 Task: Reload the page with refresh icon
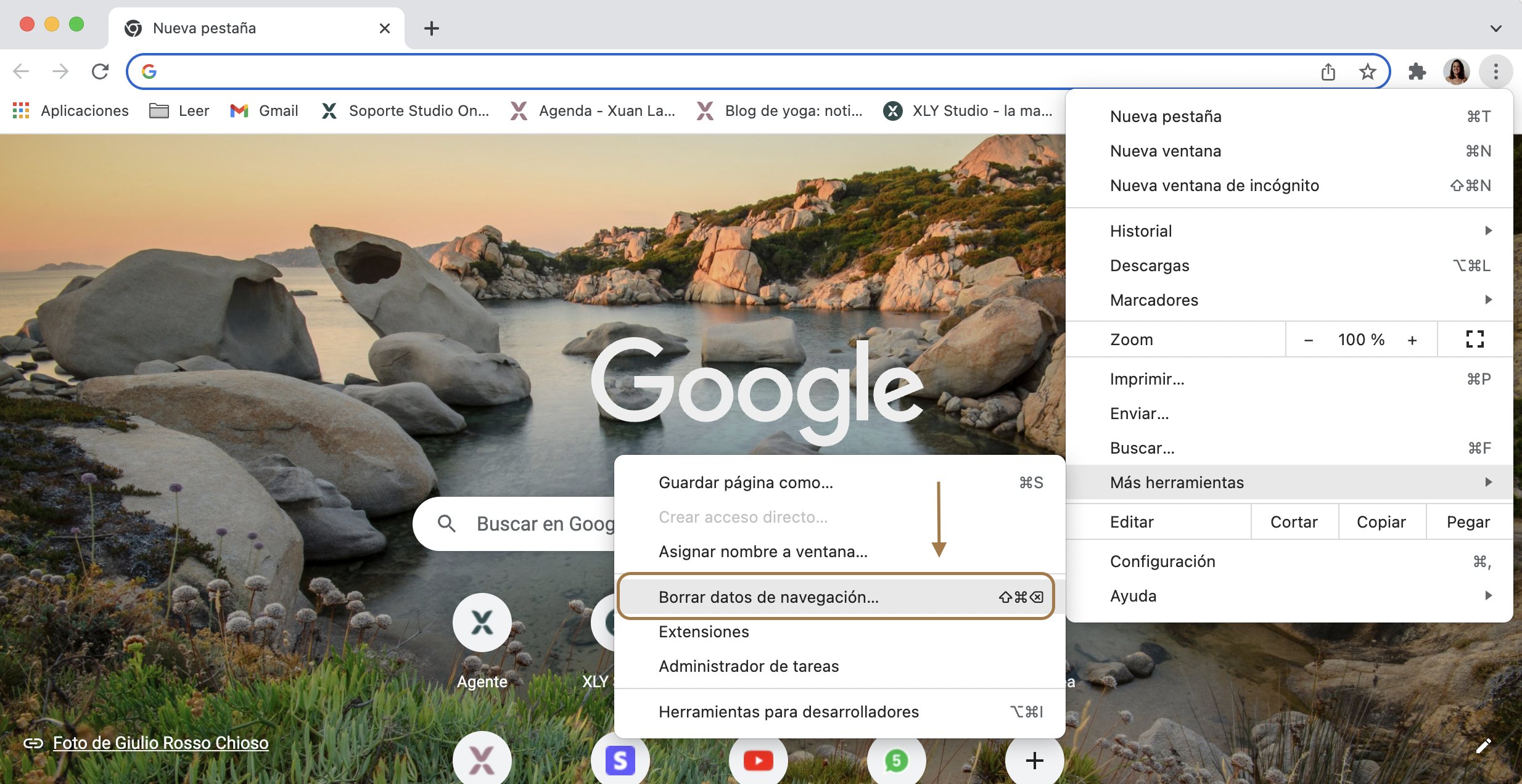(x=100, y=71)
